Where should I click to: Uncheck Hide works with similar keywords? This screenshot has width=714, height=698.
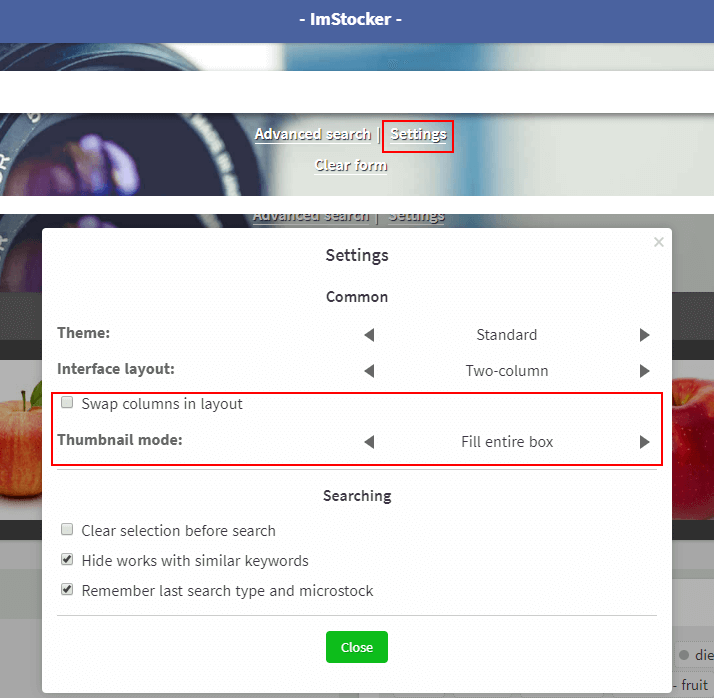pyautogui.click(x=67, y=559)
